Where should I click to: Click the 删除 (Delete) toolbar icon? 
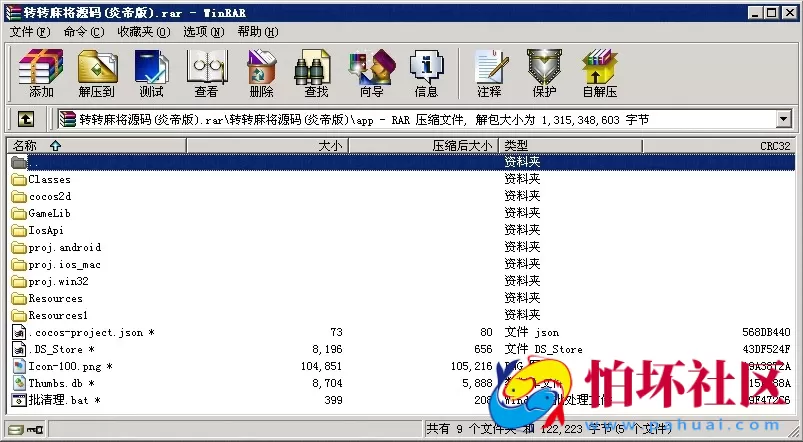coord(261,67)
